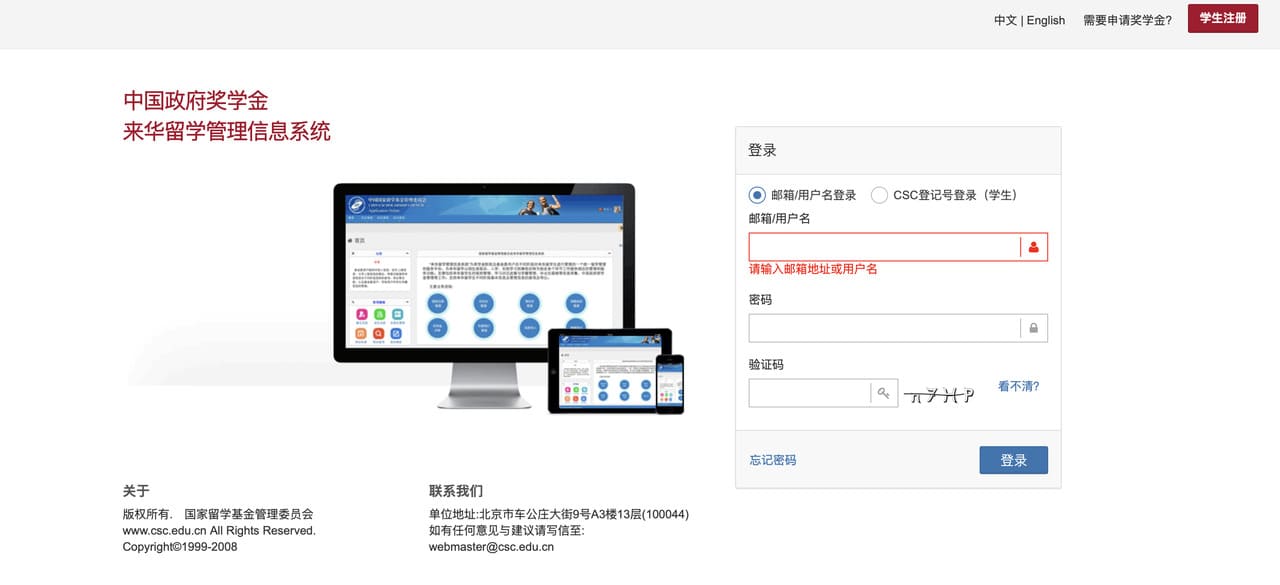Viewport: 1280px width, 585px height.
Task: Refresh captcha via 看不清? link
Action: [1018, 386]
